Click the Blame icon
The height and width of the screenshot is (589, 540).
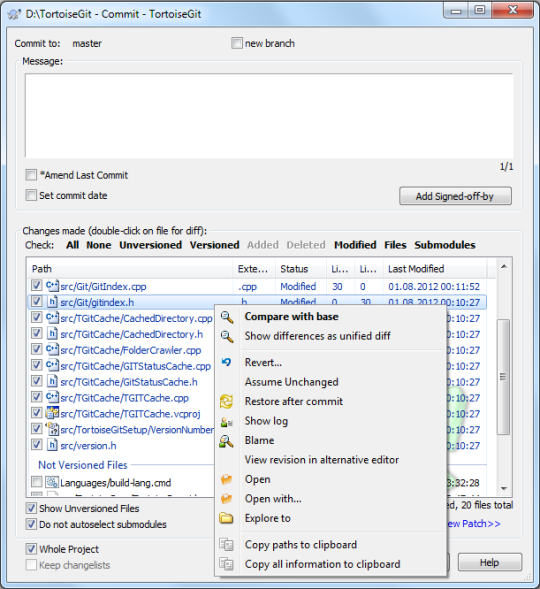pyautogui.click(x=226, y=441)
